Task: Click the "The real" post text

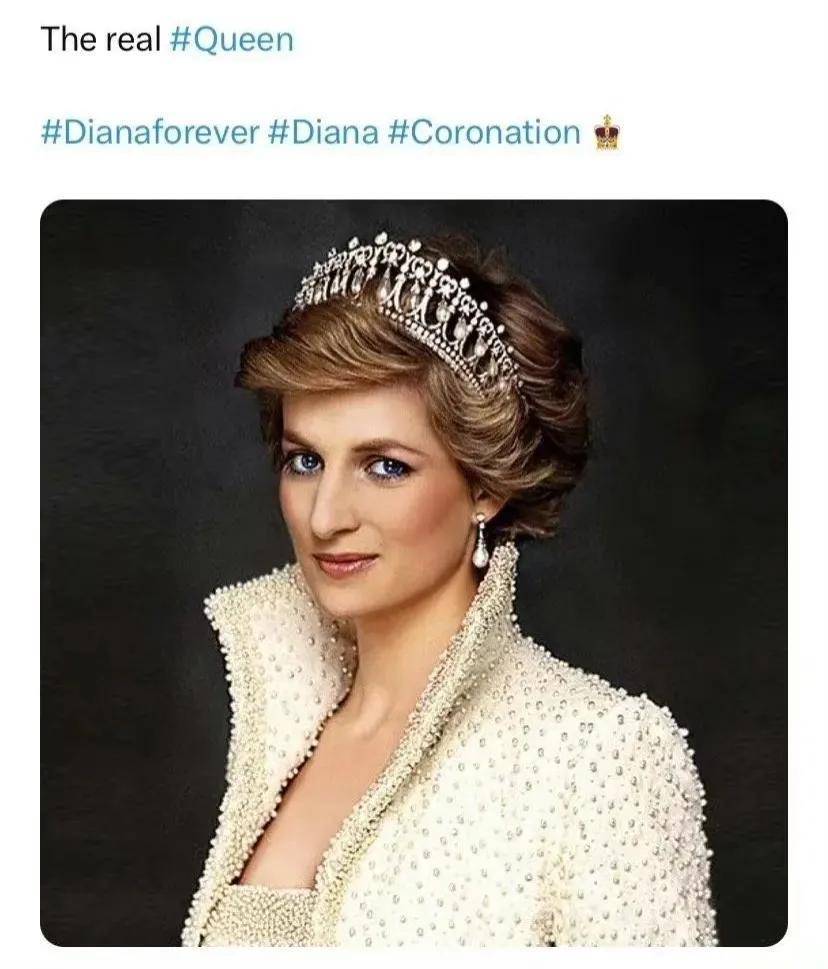Action: click(101, 40)
